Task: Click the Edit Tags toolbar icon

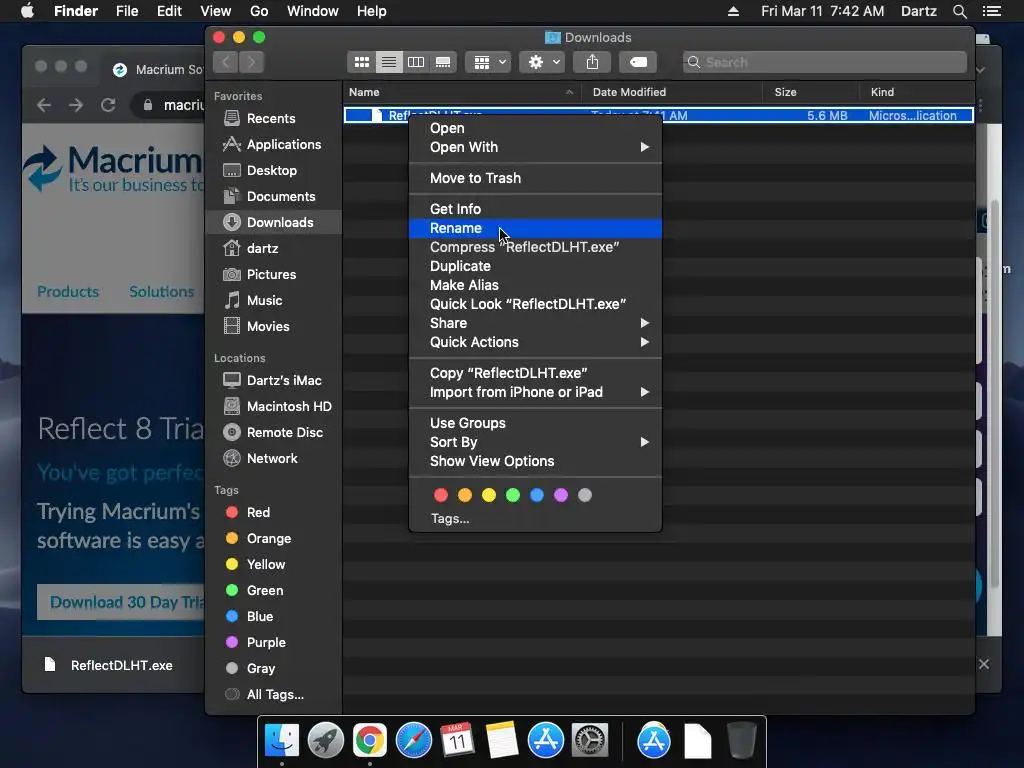Action: click(638, 62)
